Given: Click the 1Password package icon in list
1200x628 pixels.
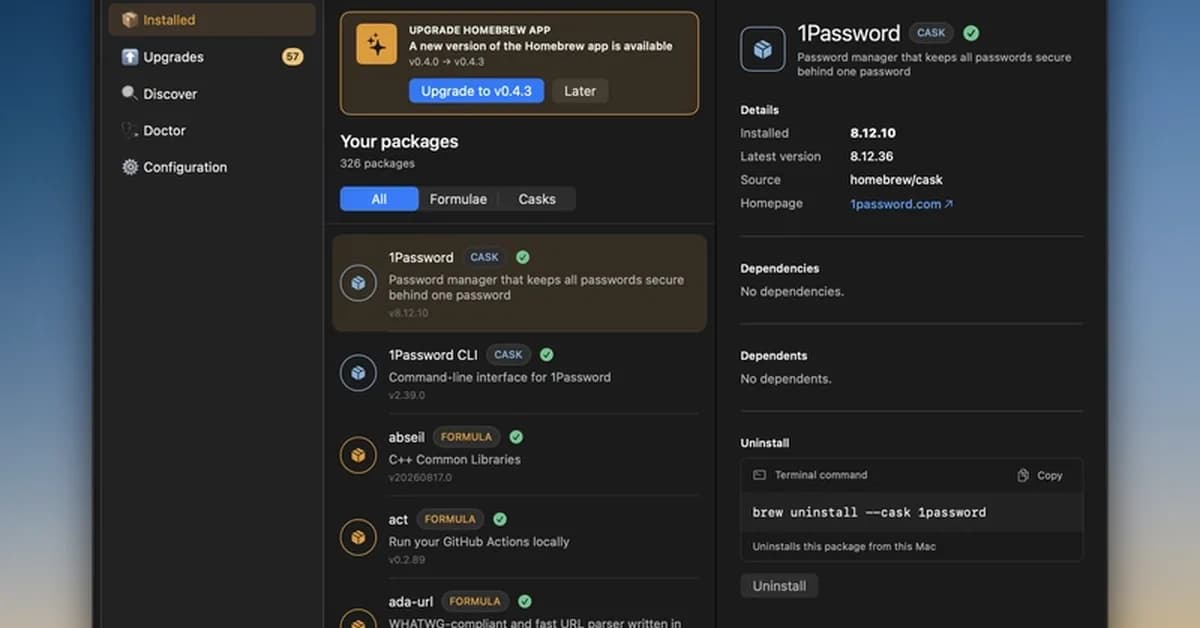Looking at the screenshot, I should coord(358,283).
